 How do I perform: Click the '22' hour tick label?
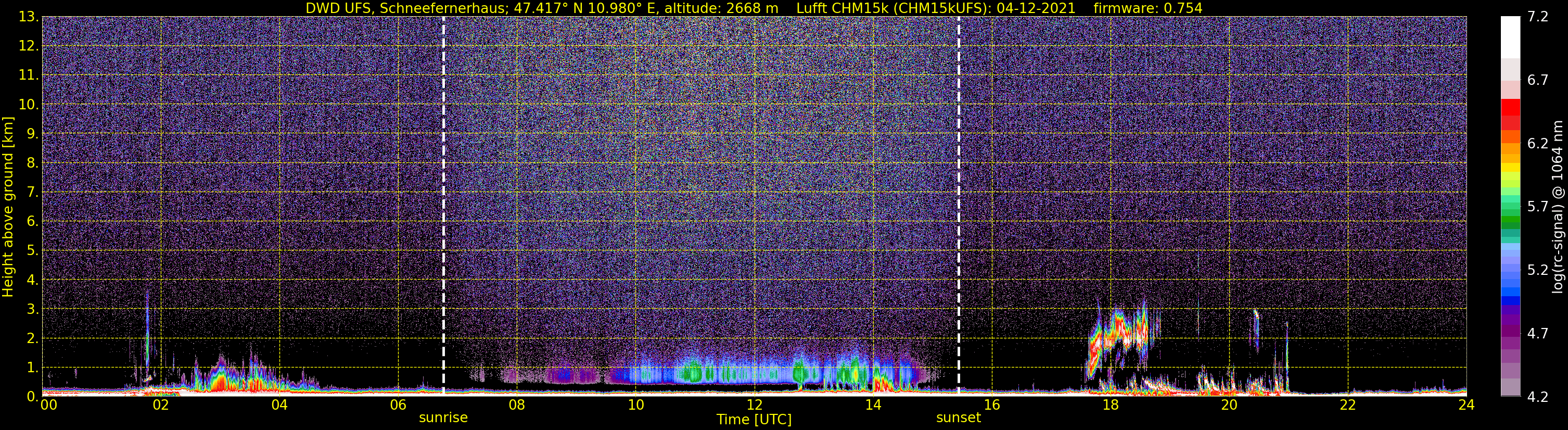[x=1348, y=405]
